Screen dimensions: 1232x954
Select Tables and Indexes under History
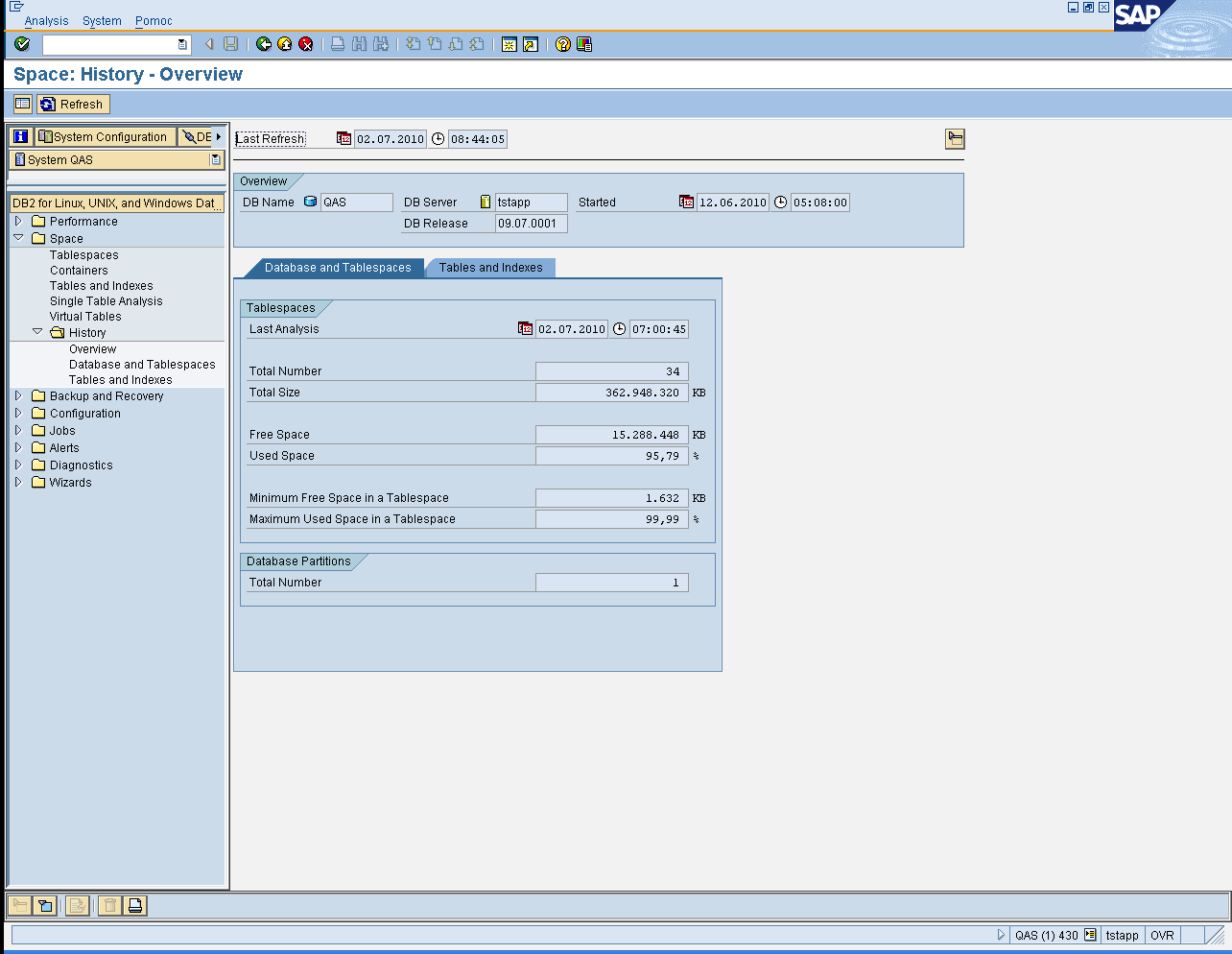click(121, 380)
